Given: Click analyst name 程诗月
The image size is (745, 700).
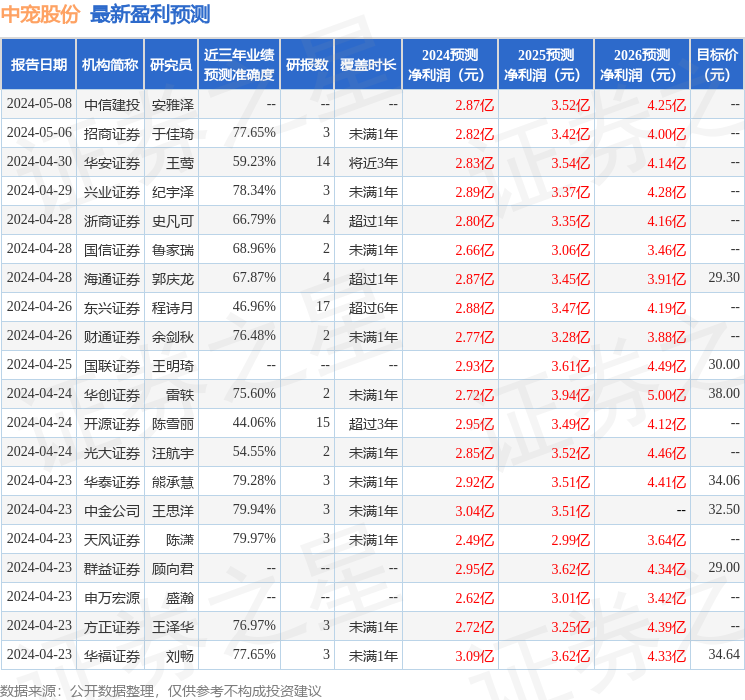Looking at the screenshot, I should pos(173,308).
